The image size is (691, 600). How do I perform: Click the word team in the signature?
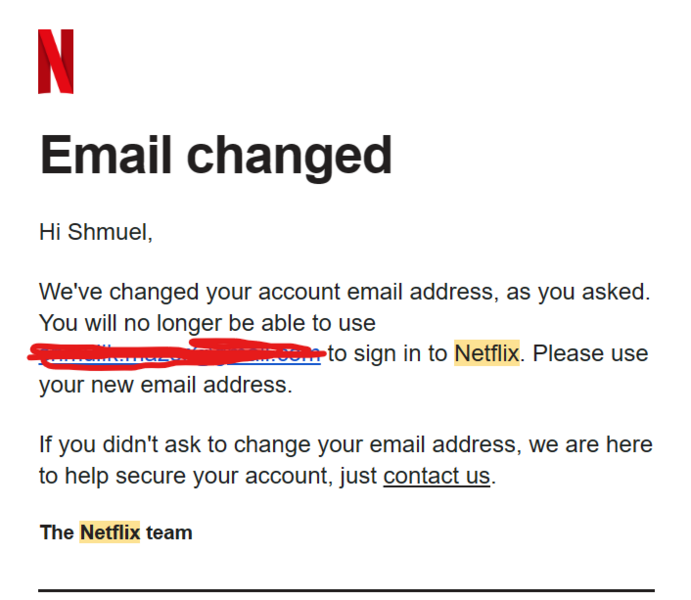pos(169,533)
